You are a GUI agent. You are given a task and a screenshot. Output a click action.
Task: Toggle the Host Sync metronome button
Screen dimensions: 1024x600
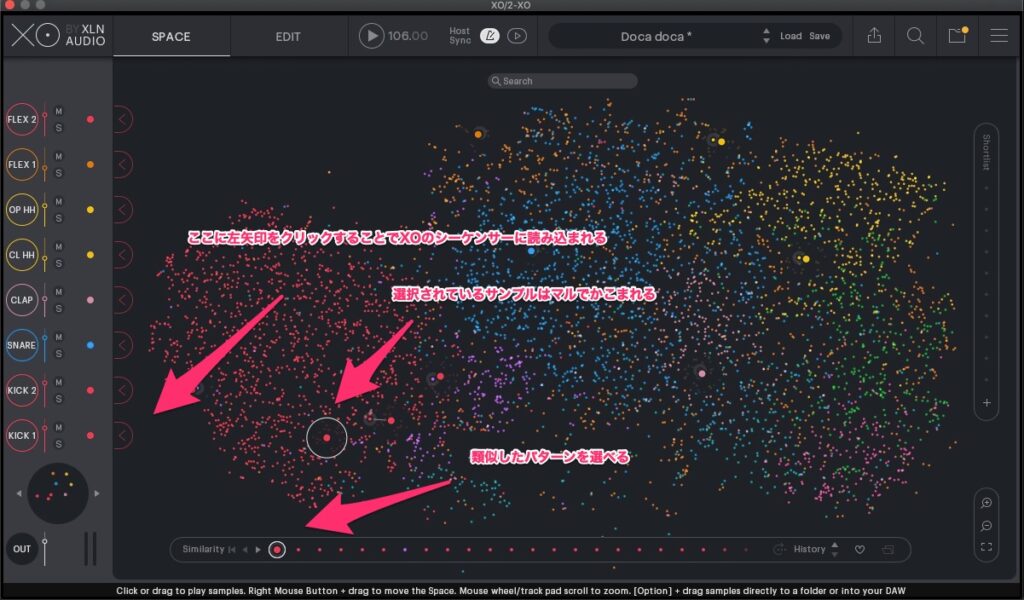pos(490,36)
